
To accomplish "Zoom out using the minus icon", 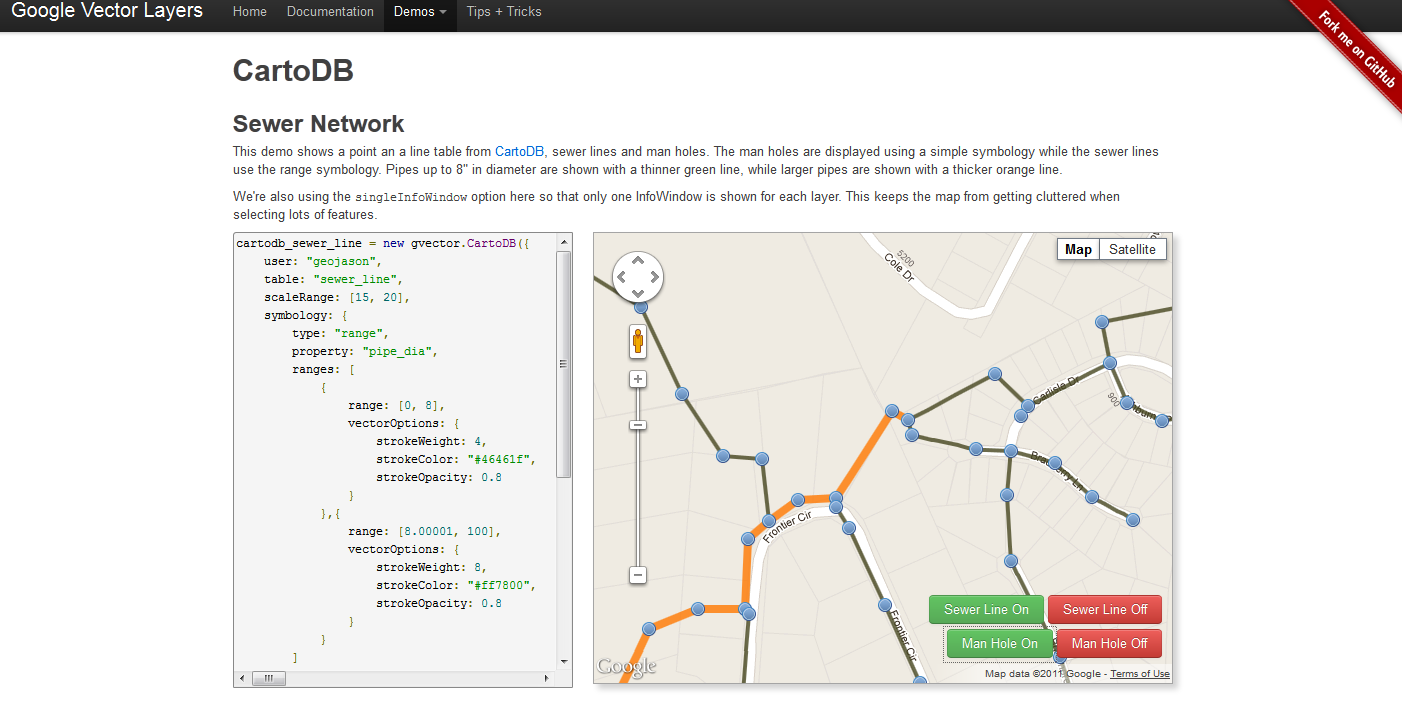I will coord(637,575).
